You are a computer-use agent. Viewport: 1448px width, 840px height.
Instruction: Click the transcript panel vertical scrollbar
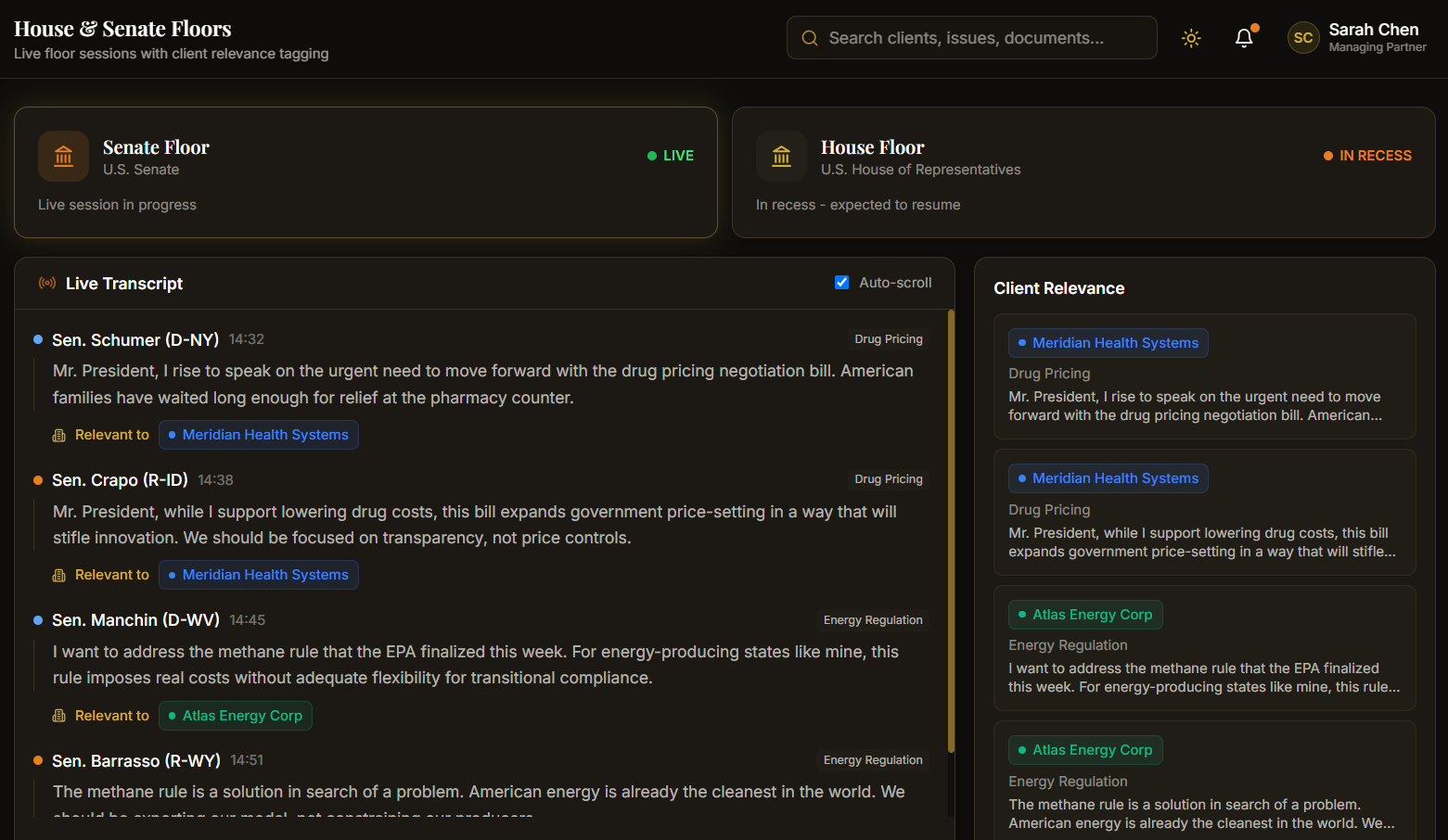[951, 531]
